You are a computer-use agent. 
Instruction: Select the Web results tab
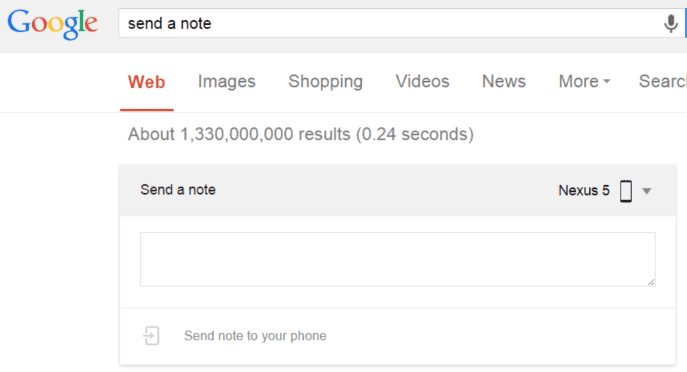pyautogui.click(x=147, y=82)
